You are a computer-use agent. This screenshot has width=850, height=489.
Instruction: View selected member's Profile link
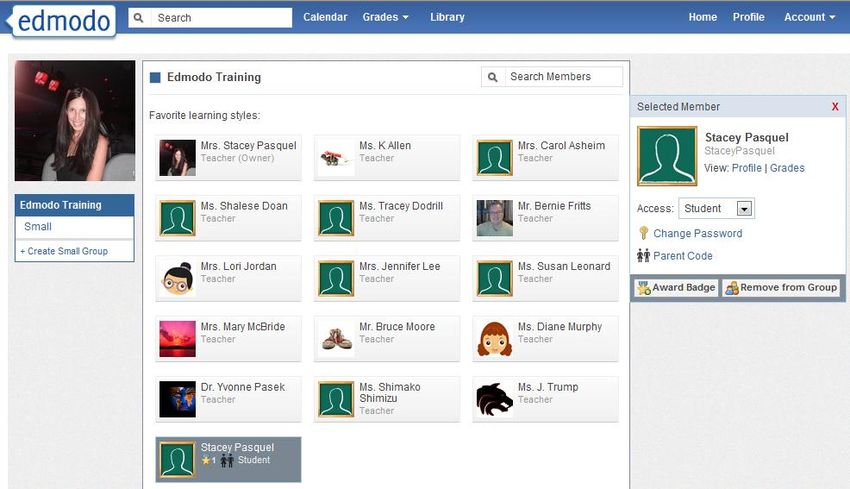[746, 168]
